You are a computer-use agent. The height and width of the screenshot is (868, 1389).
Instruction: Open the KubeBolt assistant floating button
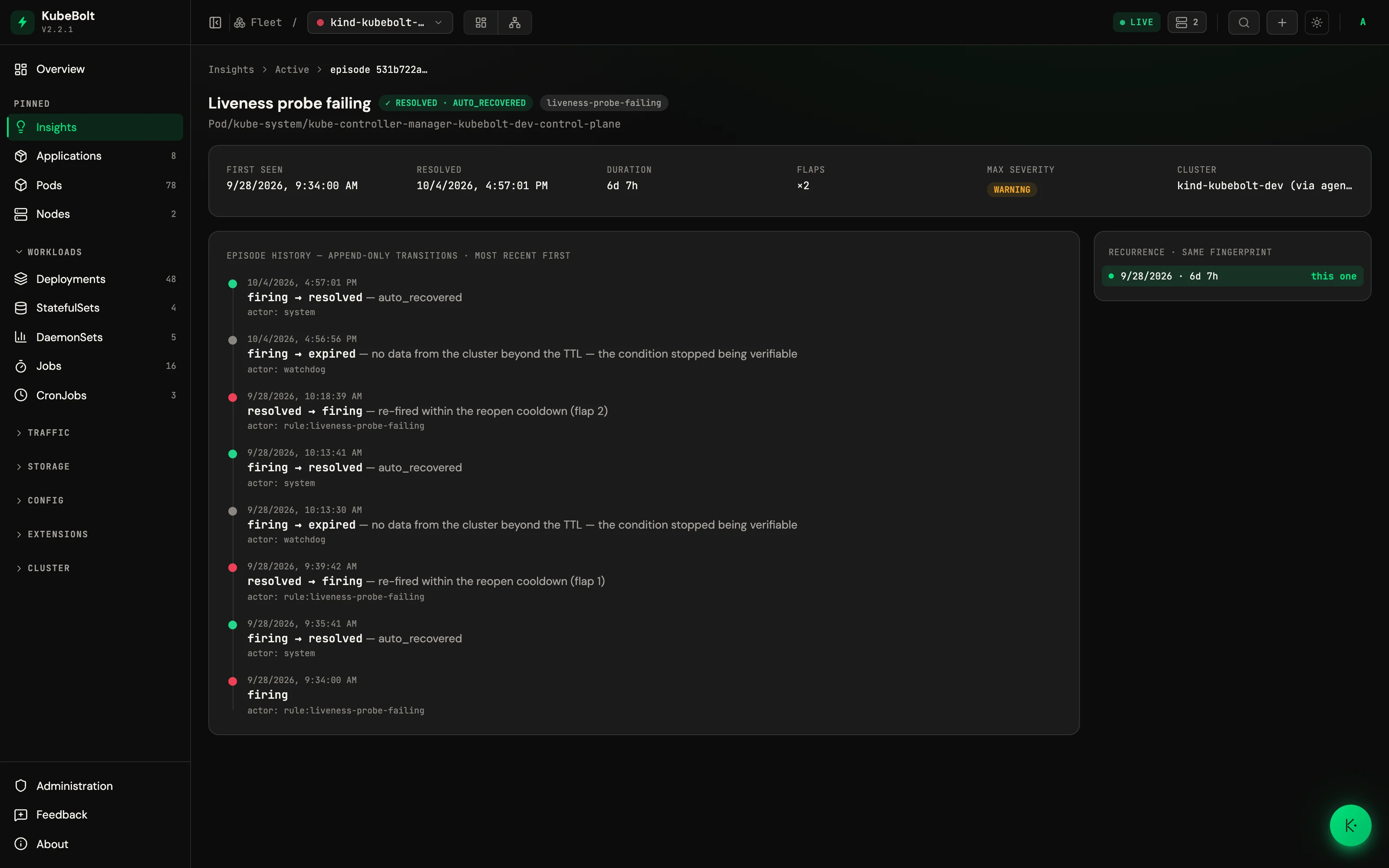click(1350, 825)
